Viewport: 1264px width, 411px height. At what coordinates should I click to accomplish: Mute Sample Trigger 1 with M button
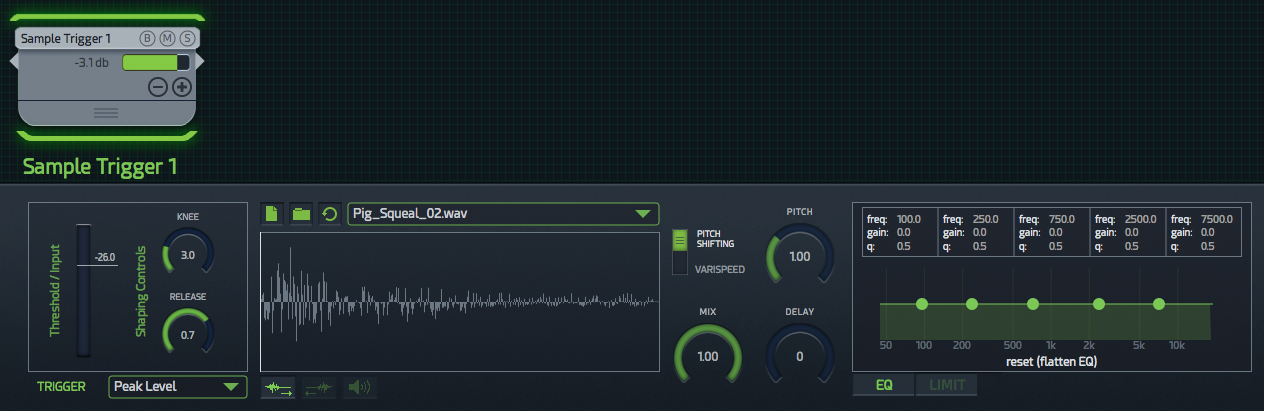click(168, 39)
